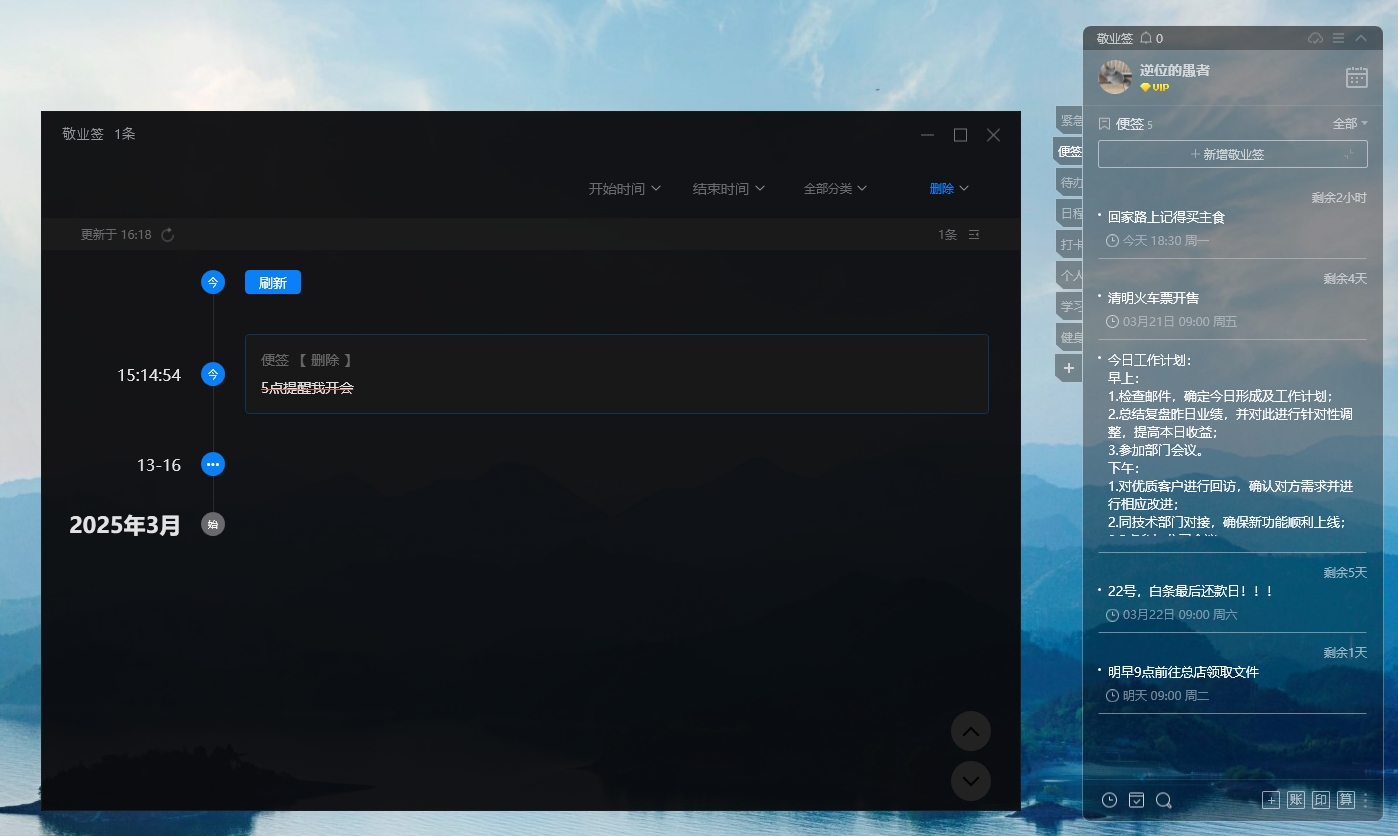1398x836 pixels.
Task: Open the note 清明火车票开售
Action: (x=1153, y=298)
